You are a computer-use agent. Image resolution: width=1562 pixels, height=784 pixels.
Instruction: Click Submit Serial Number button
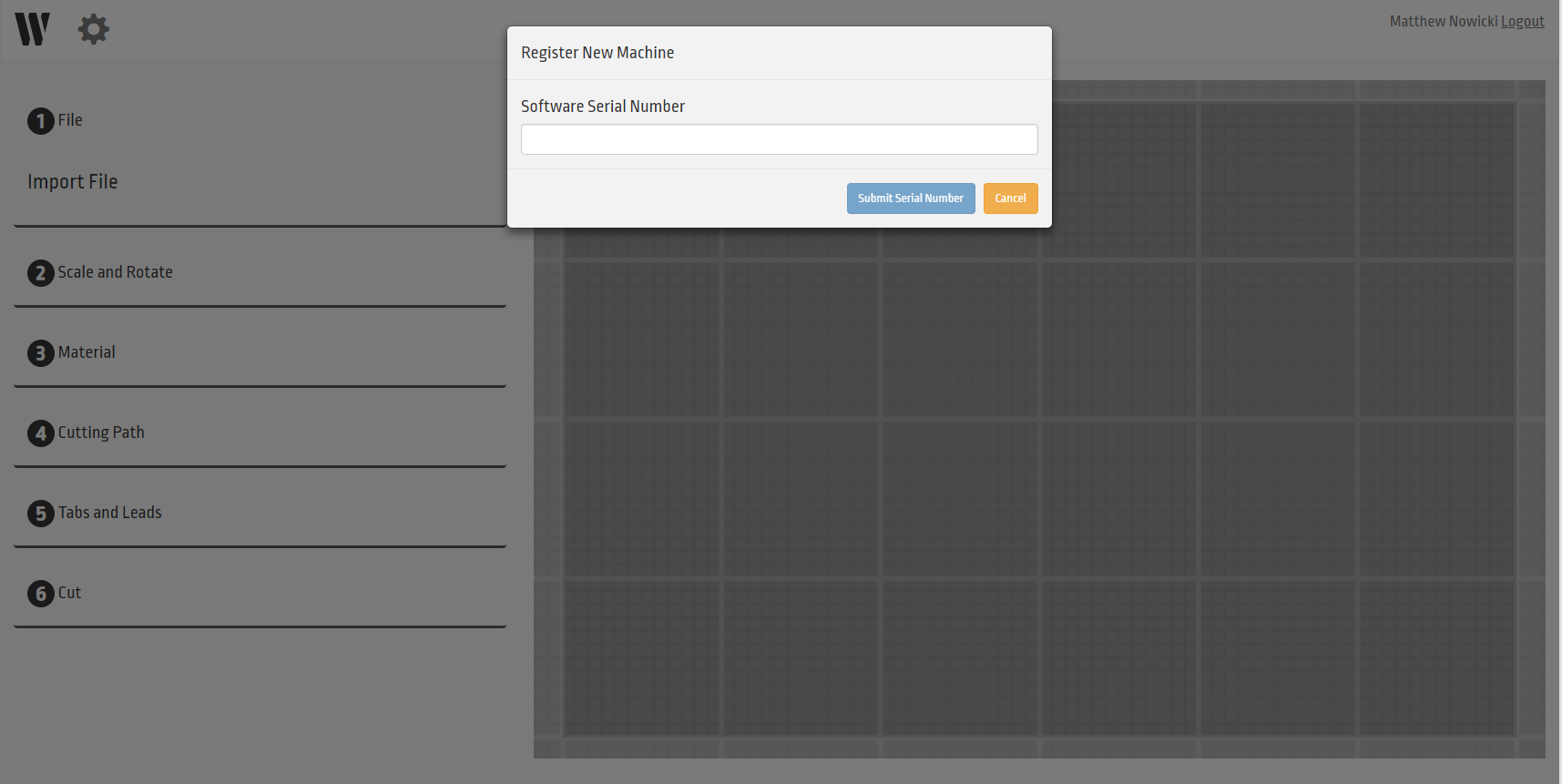tap(911, 199)
